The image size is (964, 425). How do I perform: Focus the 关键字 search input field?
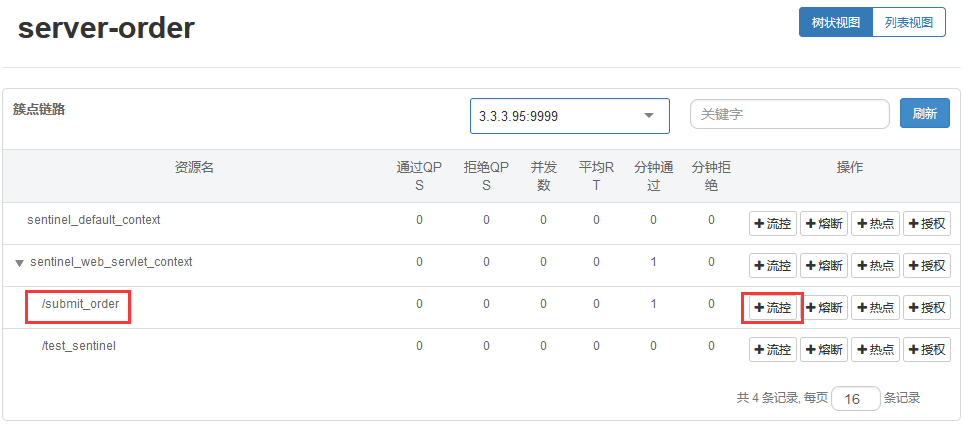click(789, 115)
